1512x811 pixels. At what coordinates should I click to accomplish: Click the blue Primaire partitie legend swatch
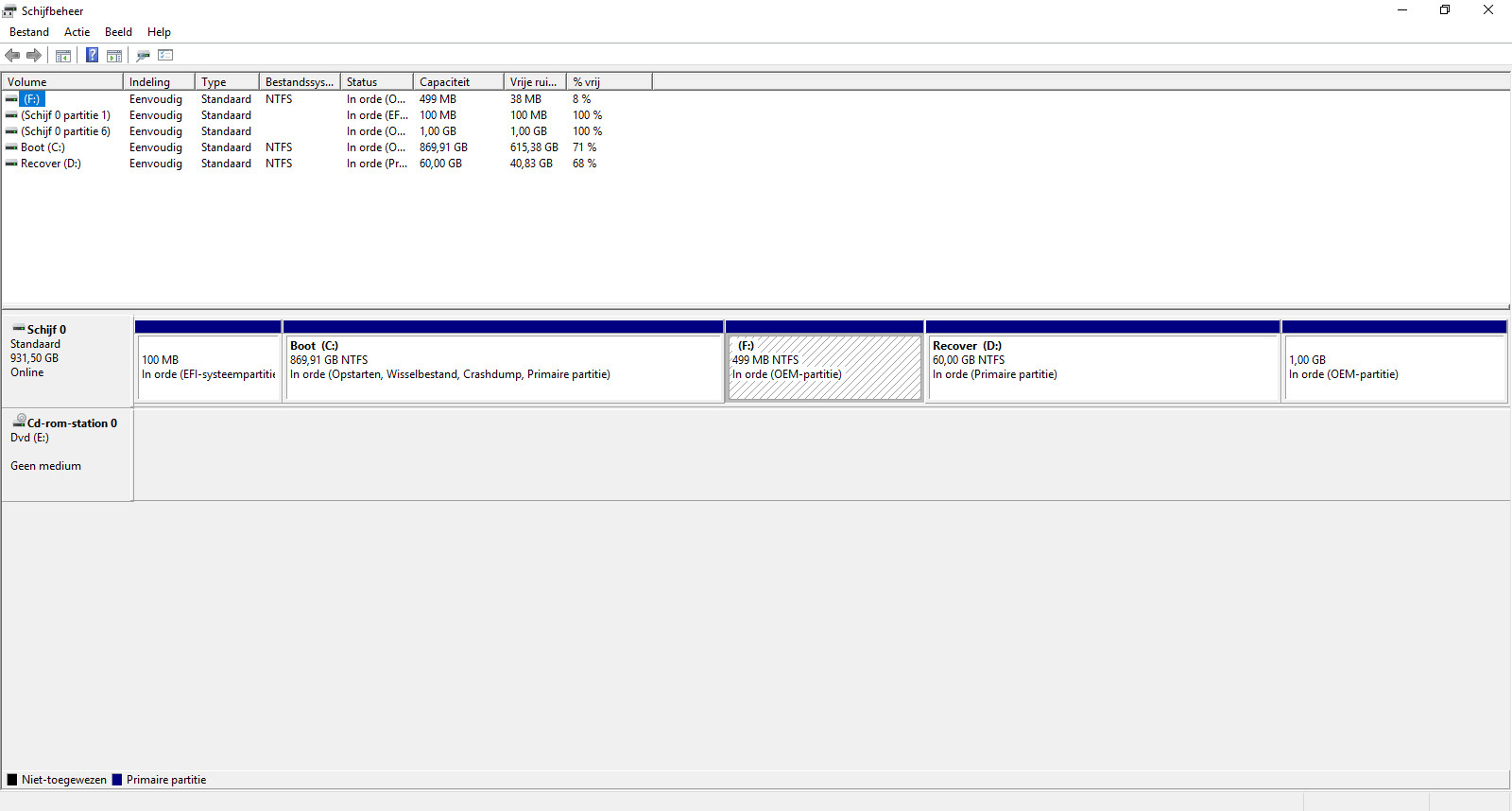pos(117,780)
